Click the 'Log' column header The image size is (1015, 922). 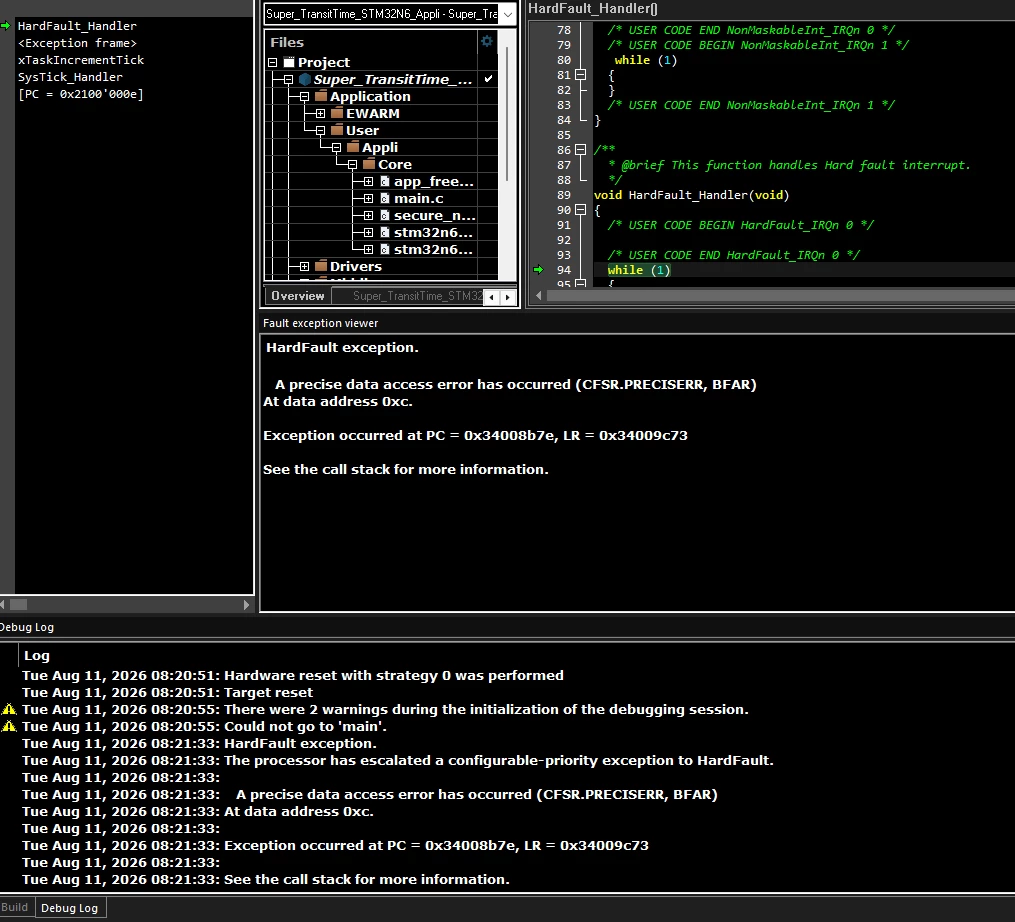pyautogui.click(x=37, y=655)
